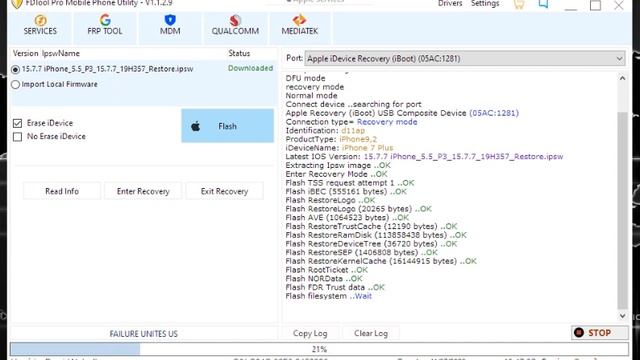
Task: Click 'Flash RestoreKernelCache' log line
Action: [x=381, y=261]
